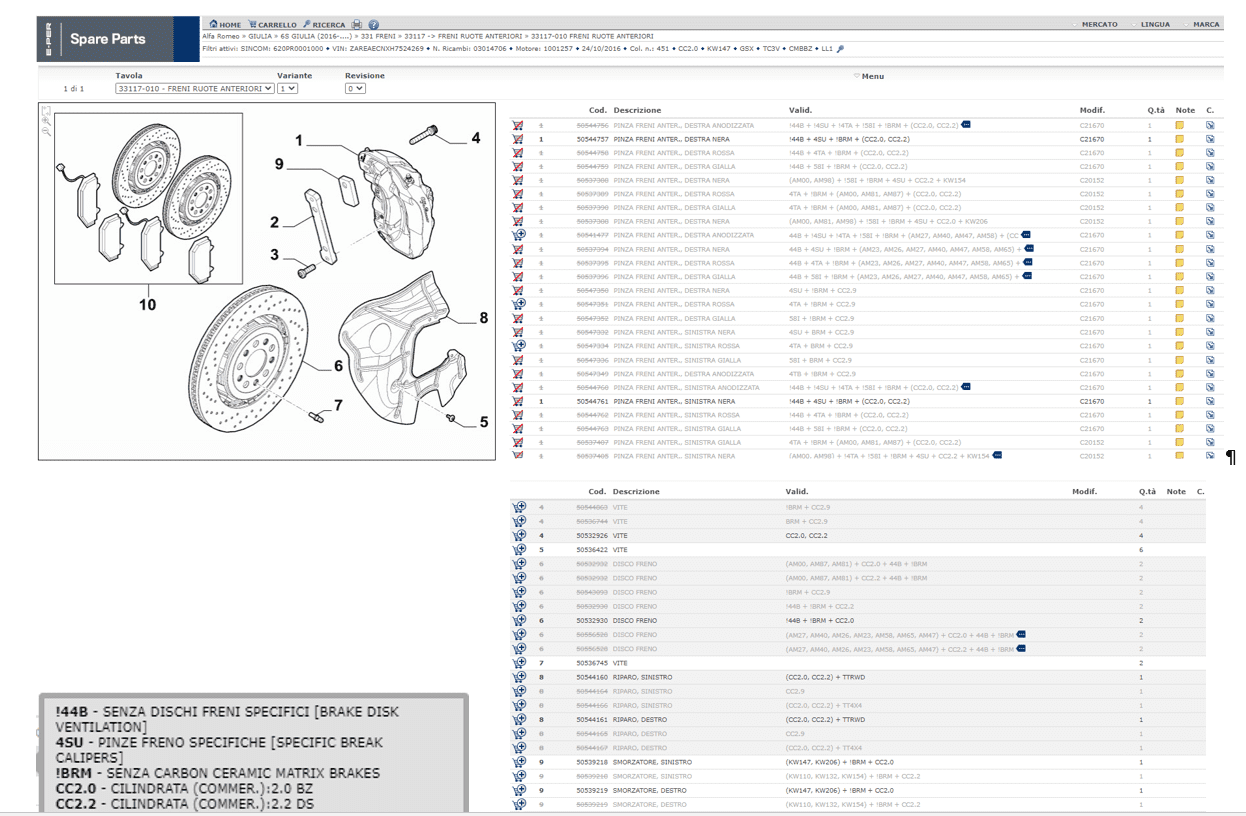Open the help question-mark icon
Viewport: 1246px width, 816px height.
click(x=374, y=24)
